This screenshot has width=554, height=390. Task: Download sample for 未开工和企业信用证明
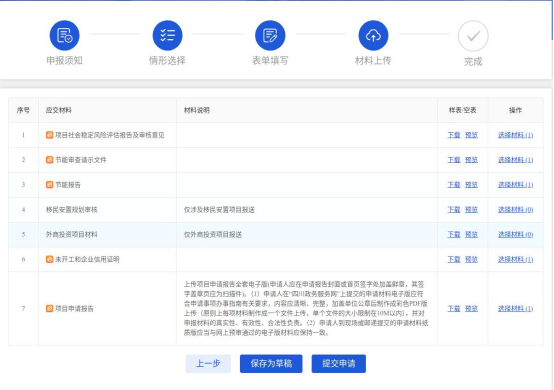(454, 259)
